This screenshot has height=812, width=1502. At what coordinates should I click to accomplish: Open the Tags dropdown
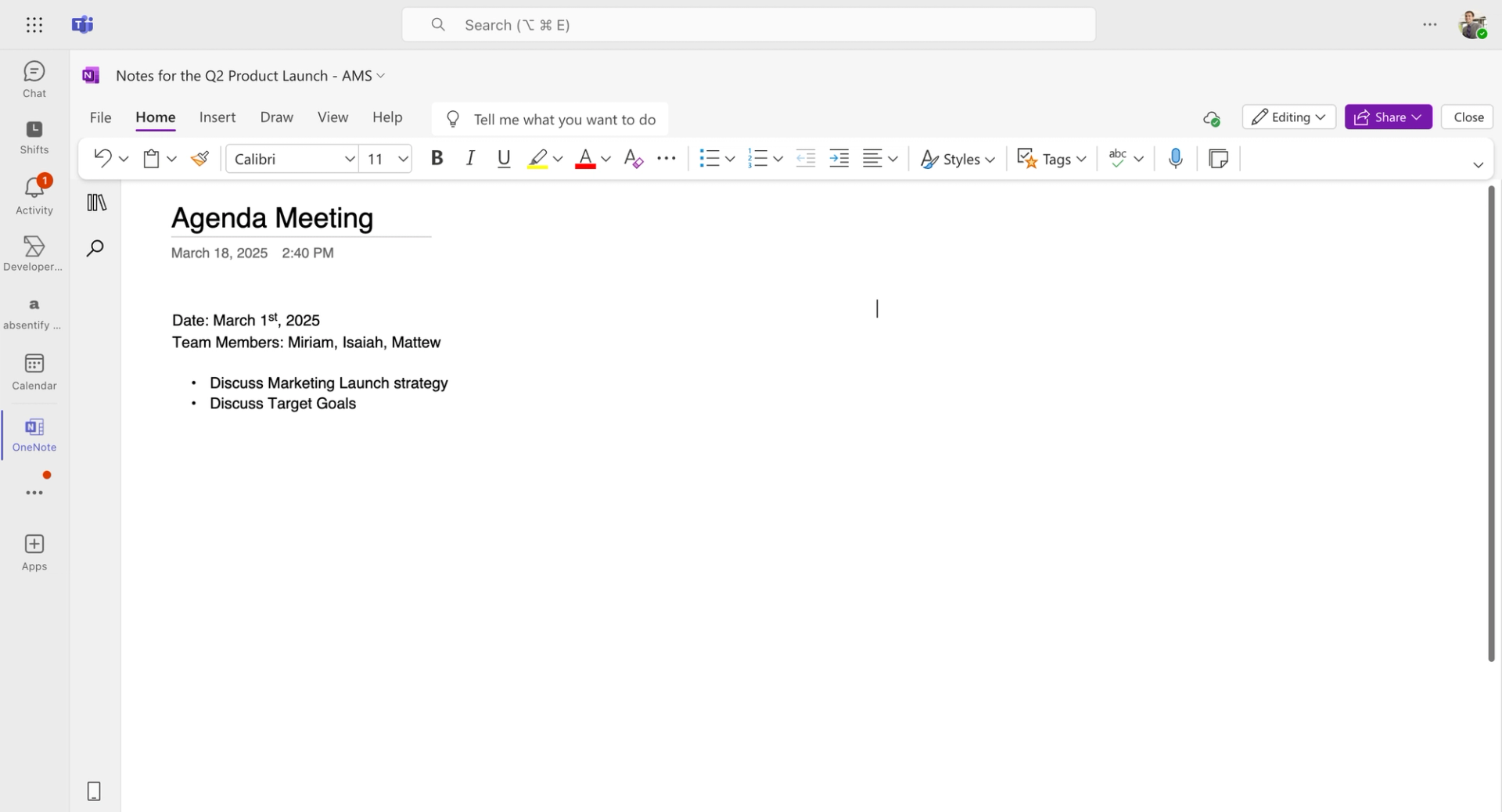[1051, 159]
